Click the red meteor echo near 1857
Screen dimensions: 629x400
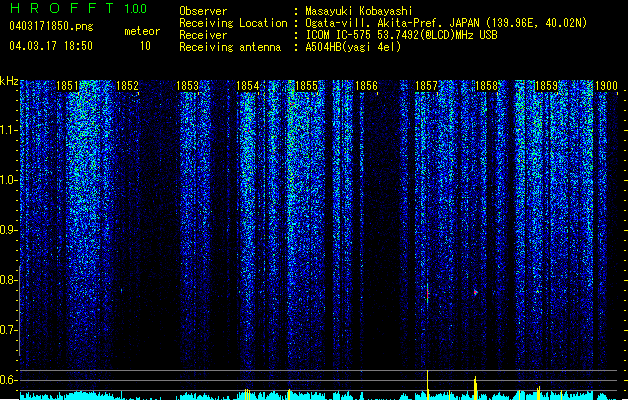click(428, 295)
